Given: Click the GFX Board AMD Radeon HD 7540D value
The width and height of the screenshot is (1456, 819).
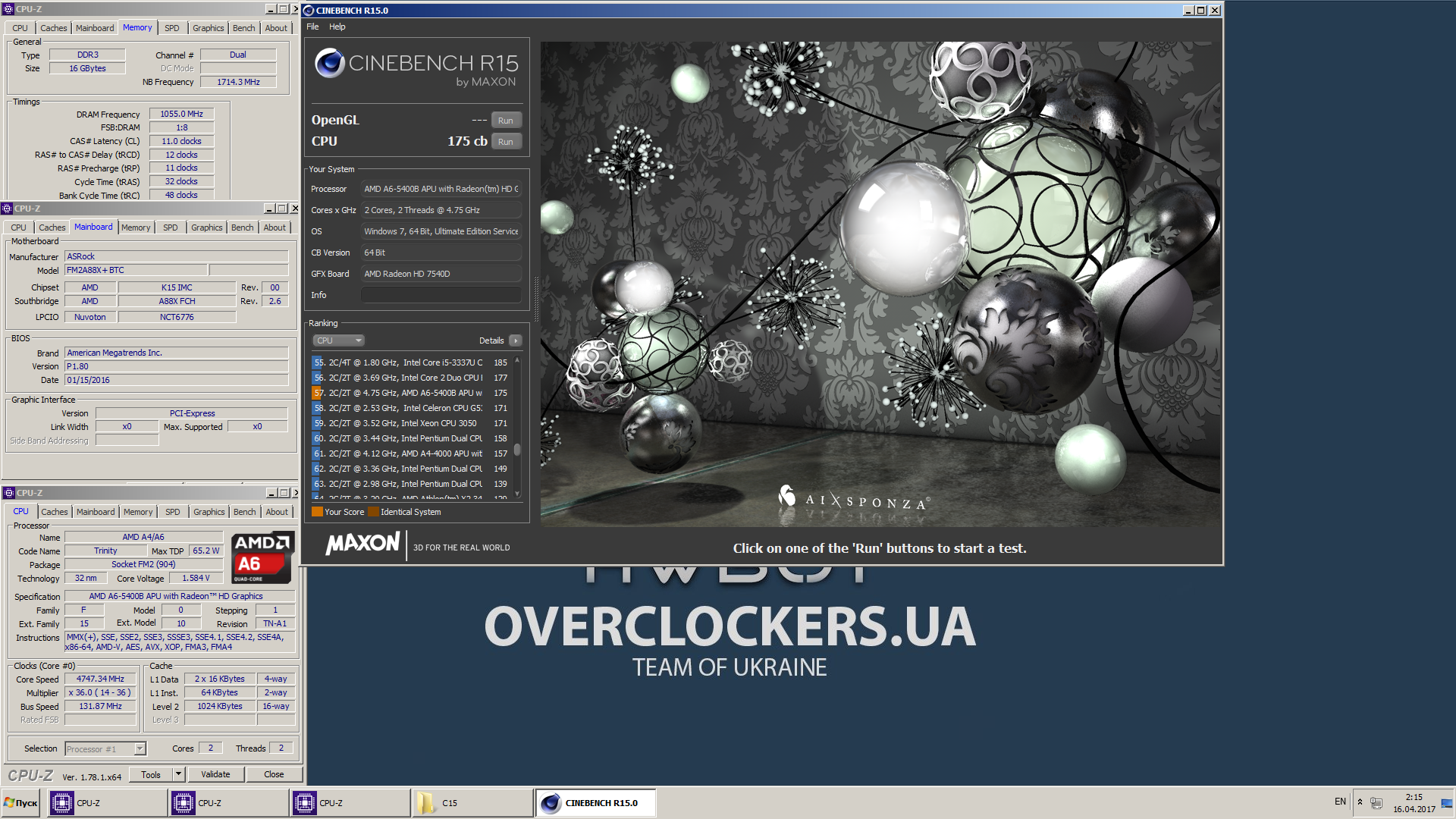Looking at the screenshot, I should click(441, 274).
